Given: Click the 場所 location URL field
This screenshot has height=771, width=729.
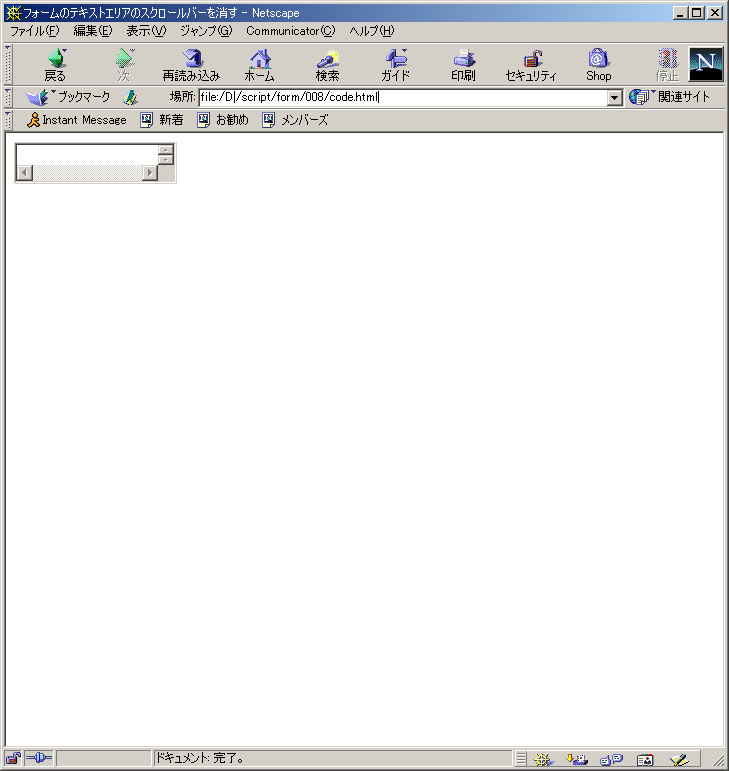Looking at the screenshot, I should click(x=403, y=97).
